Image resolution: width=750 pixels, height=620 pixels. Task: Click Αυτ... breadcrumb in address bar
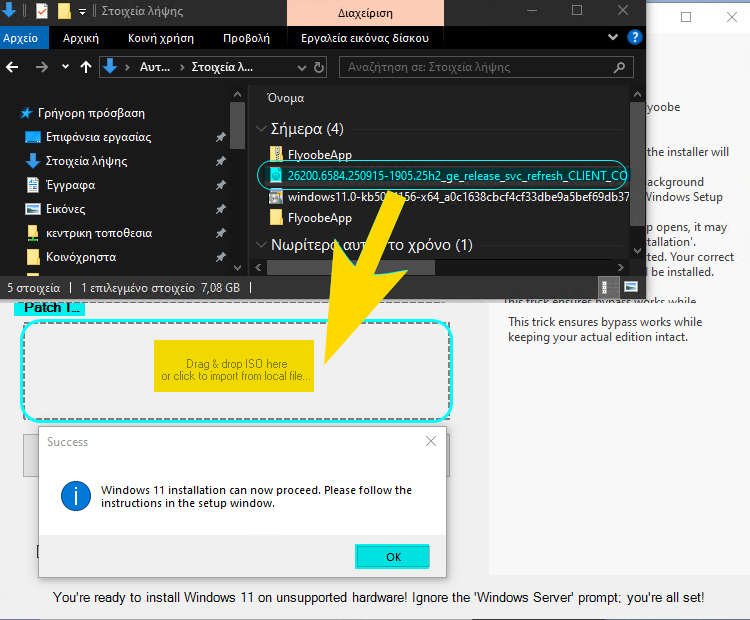click(154, 67)
